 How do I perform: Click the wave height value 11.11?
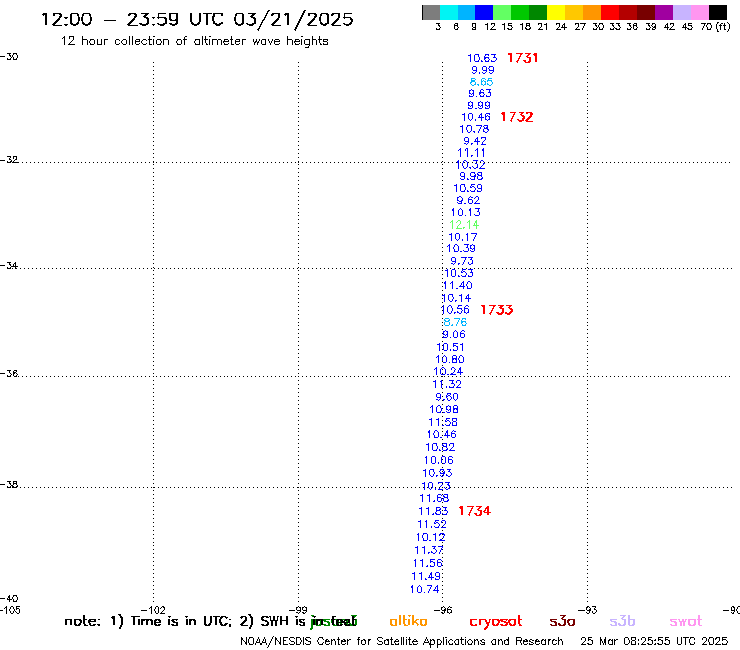pyautogui.click(x=471, y=153)
